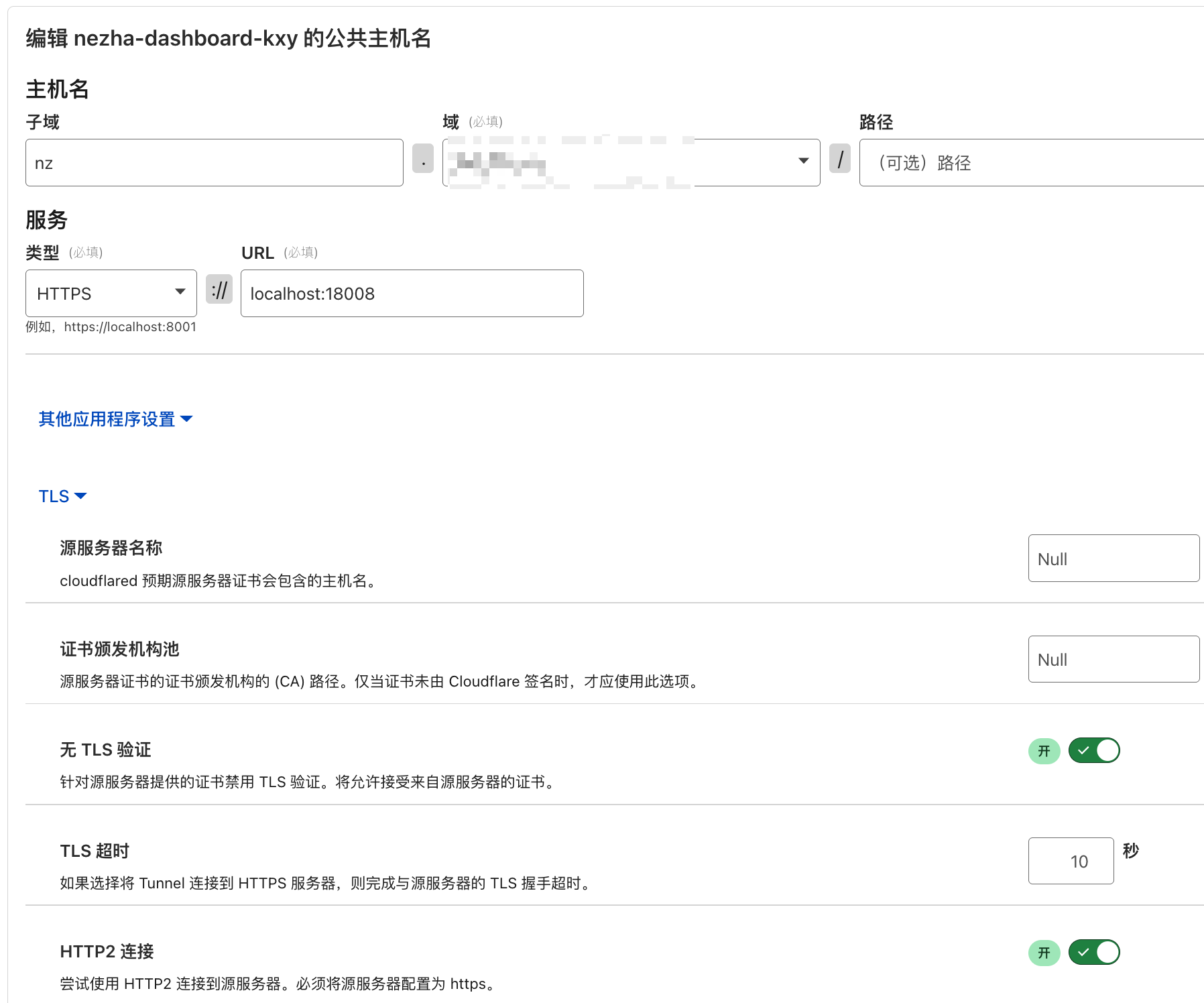Viewport: 1204px width, 1003px height.
Task: Click the 开 badge beside 无 TLS 验证
Action: (x=1044, y=751)
